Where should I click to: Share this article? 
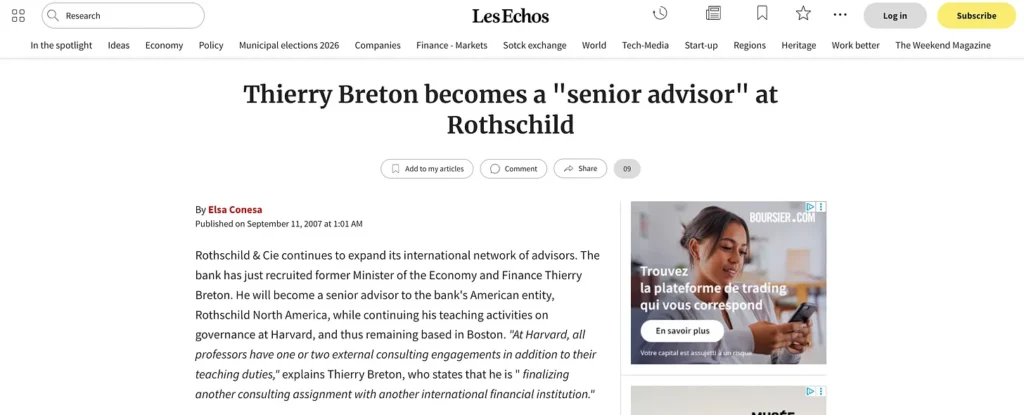pos(580,169)
